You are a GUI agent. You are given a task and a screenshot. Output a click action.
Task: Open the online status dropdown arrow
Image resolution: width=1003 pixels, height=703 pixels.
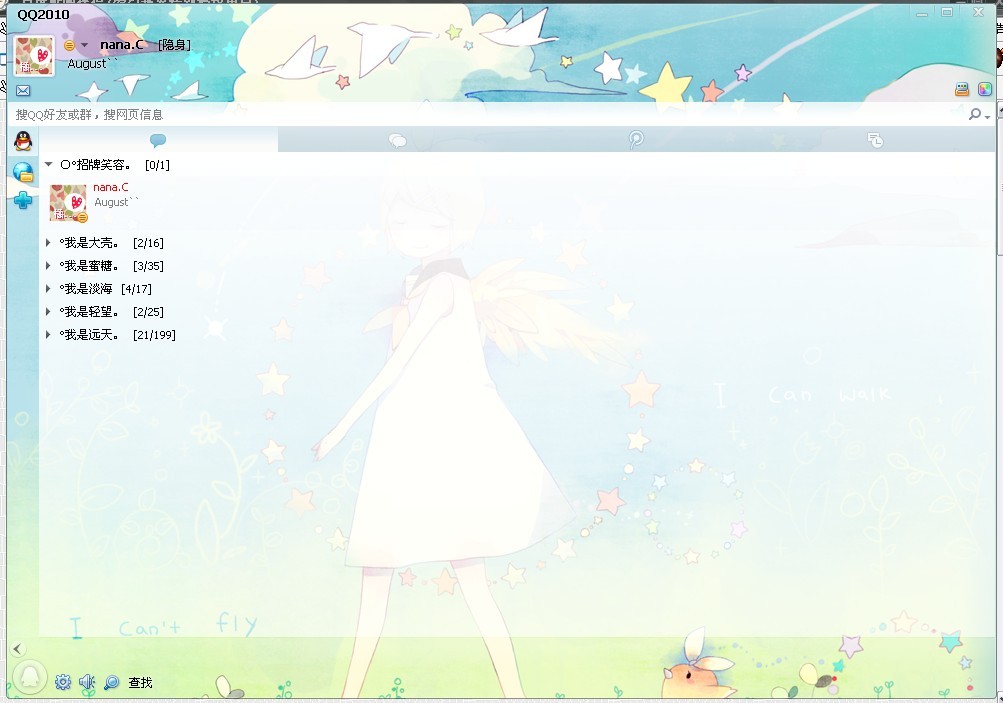(x=84, y=45)
